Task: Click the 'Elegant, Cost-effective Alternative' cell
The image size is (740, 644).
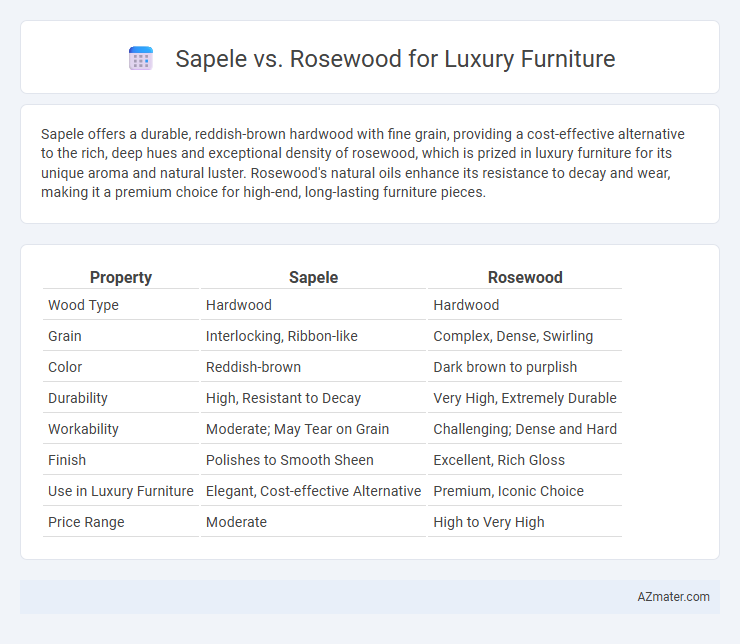Action: click(313, 491)
